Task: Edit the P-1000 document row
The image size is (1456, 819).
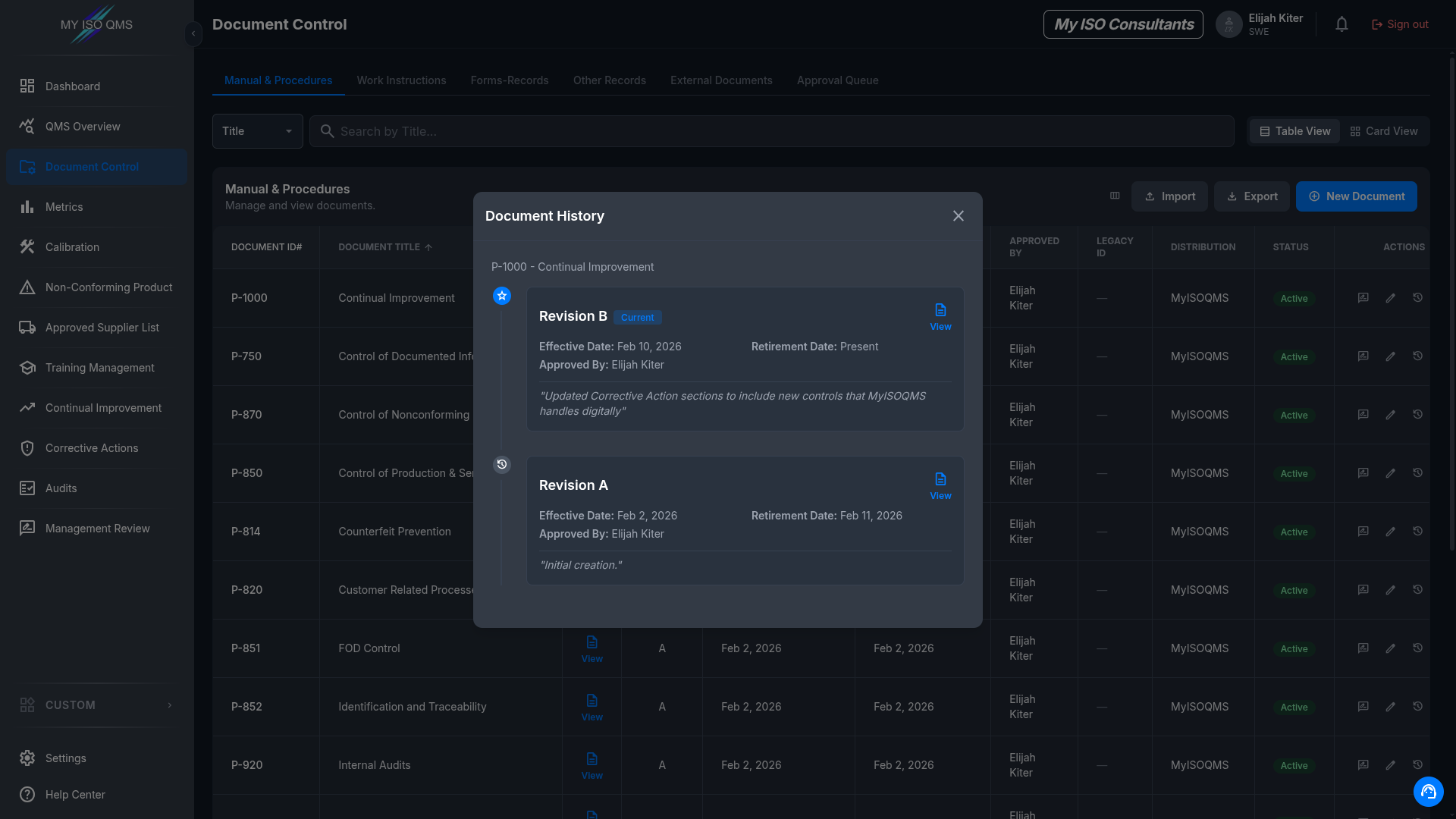Action: tap(1390, 298)
